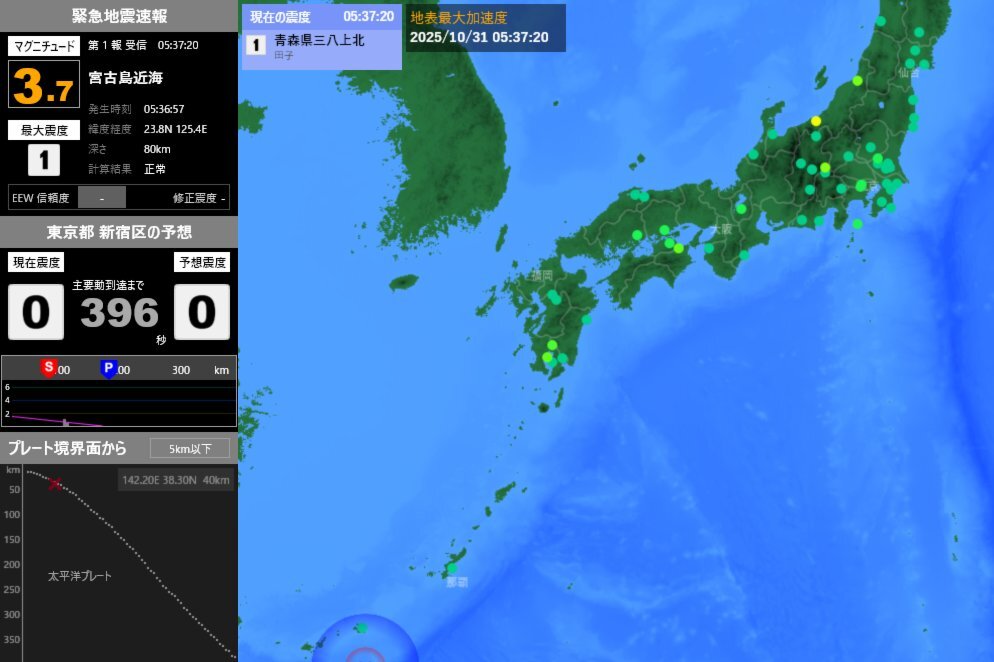Image resolution: width=994 pixels, height=662 pixels.
Task: Click the EEW 信頼度 gray indicator bar
Action: [101, 198]
